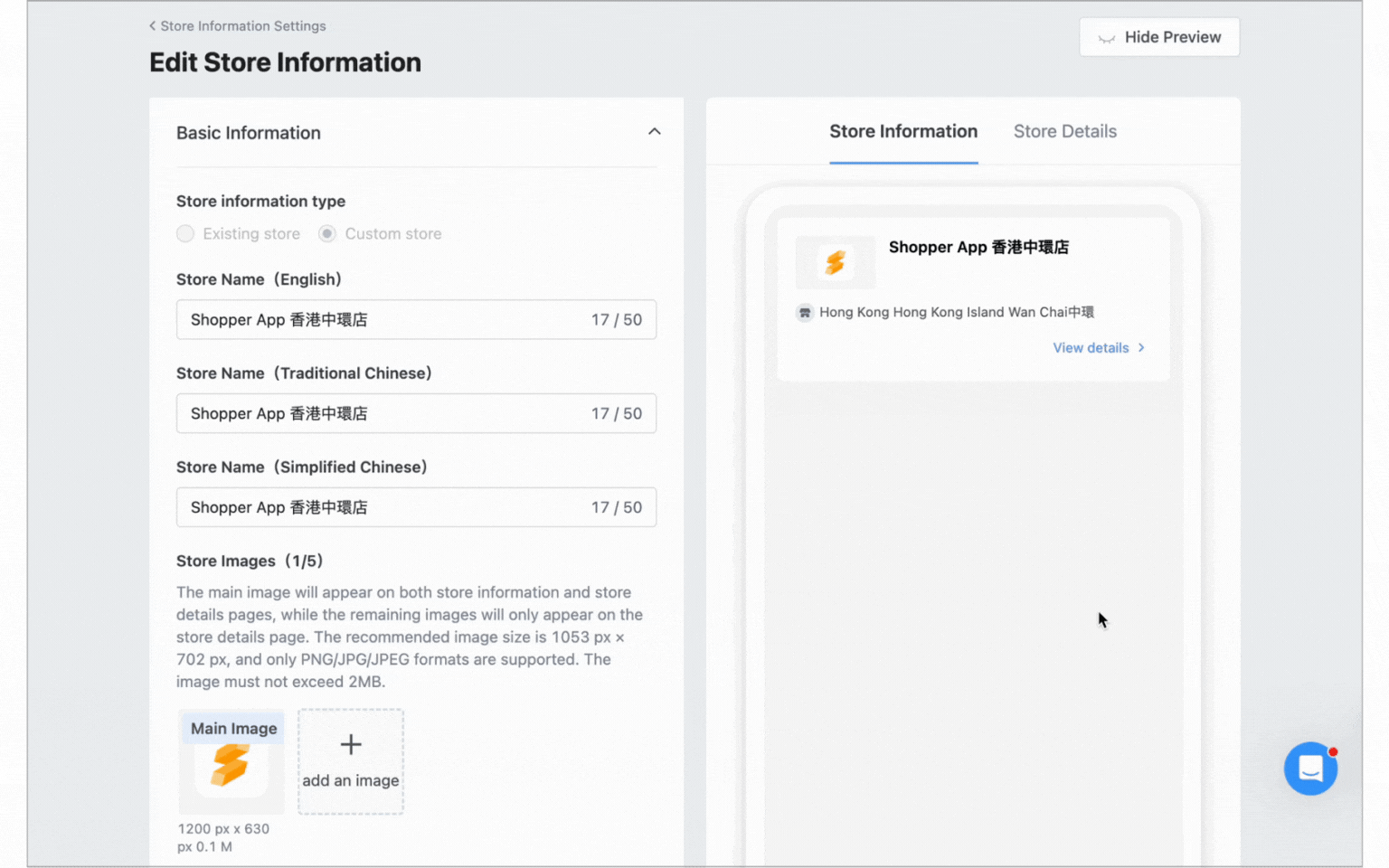Select the Existing store radio option
1389x868 pixels.
[185, 233]
